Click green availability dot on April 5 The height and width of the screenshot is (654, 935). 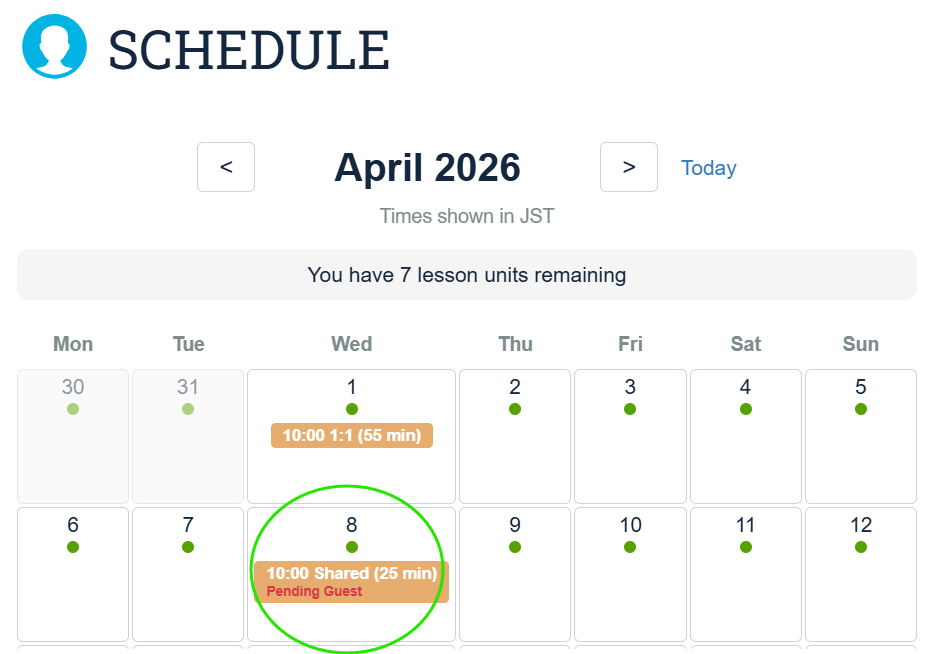point(861,409)
